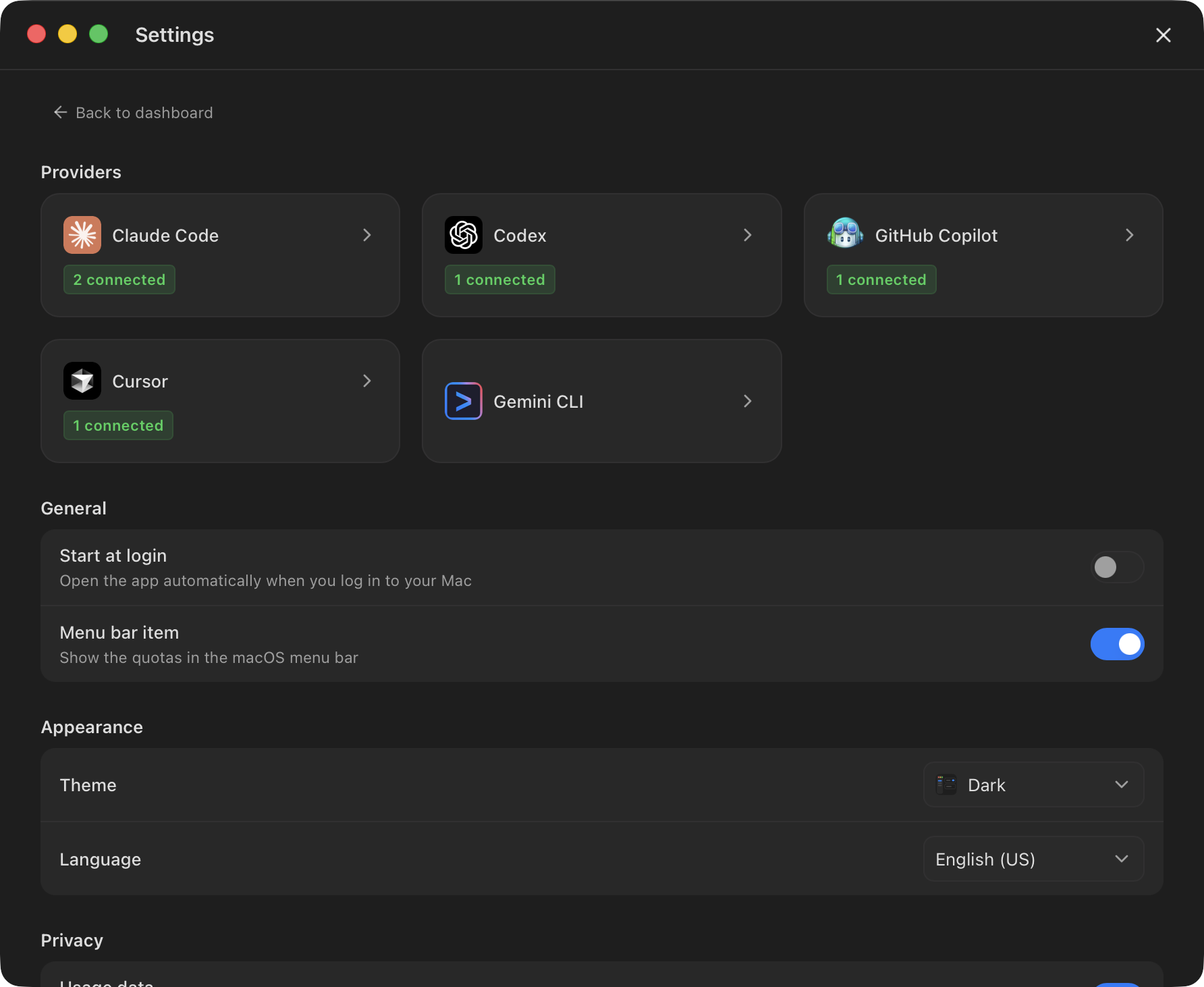This screenshot has height=987, width=1204.
Task: Expand Codex provider via its chevron
Action: click(748, 235)
